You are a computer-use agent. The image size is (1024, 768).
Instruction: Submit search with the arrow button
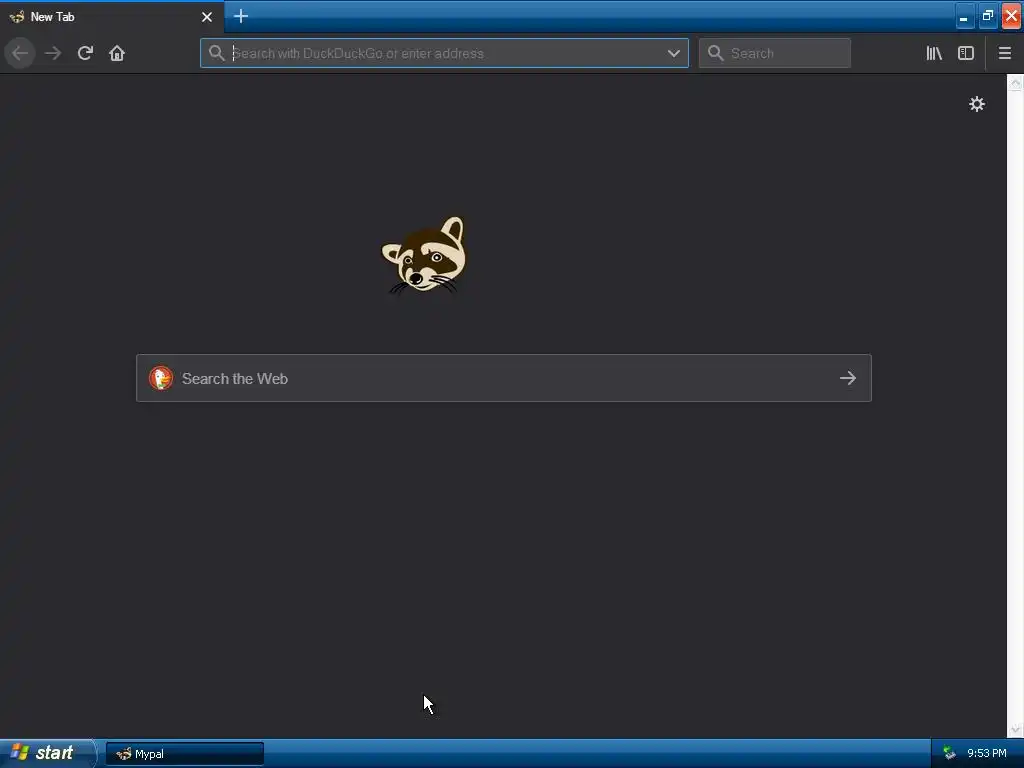(848, 378)
